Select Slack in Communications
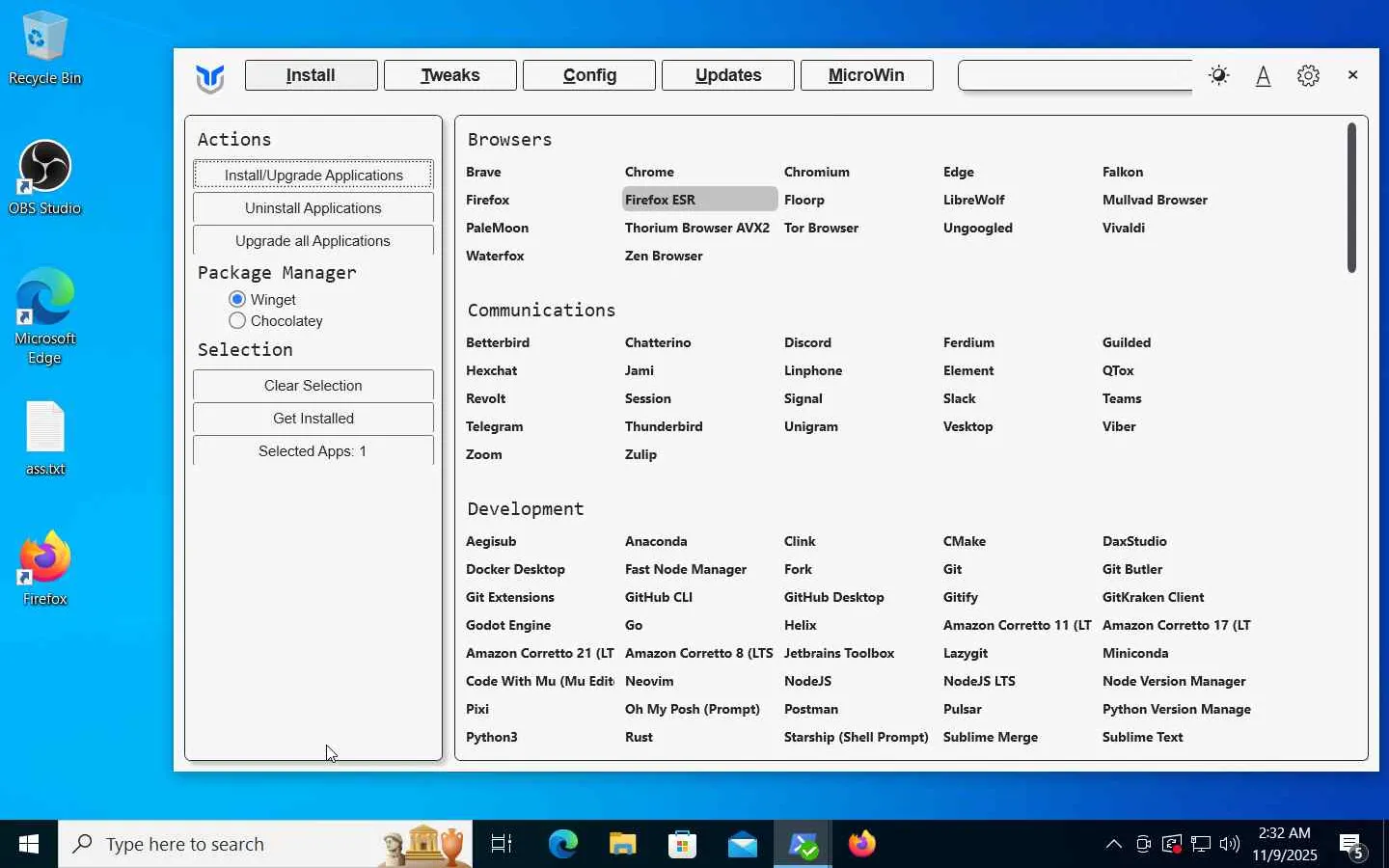 959,398
